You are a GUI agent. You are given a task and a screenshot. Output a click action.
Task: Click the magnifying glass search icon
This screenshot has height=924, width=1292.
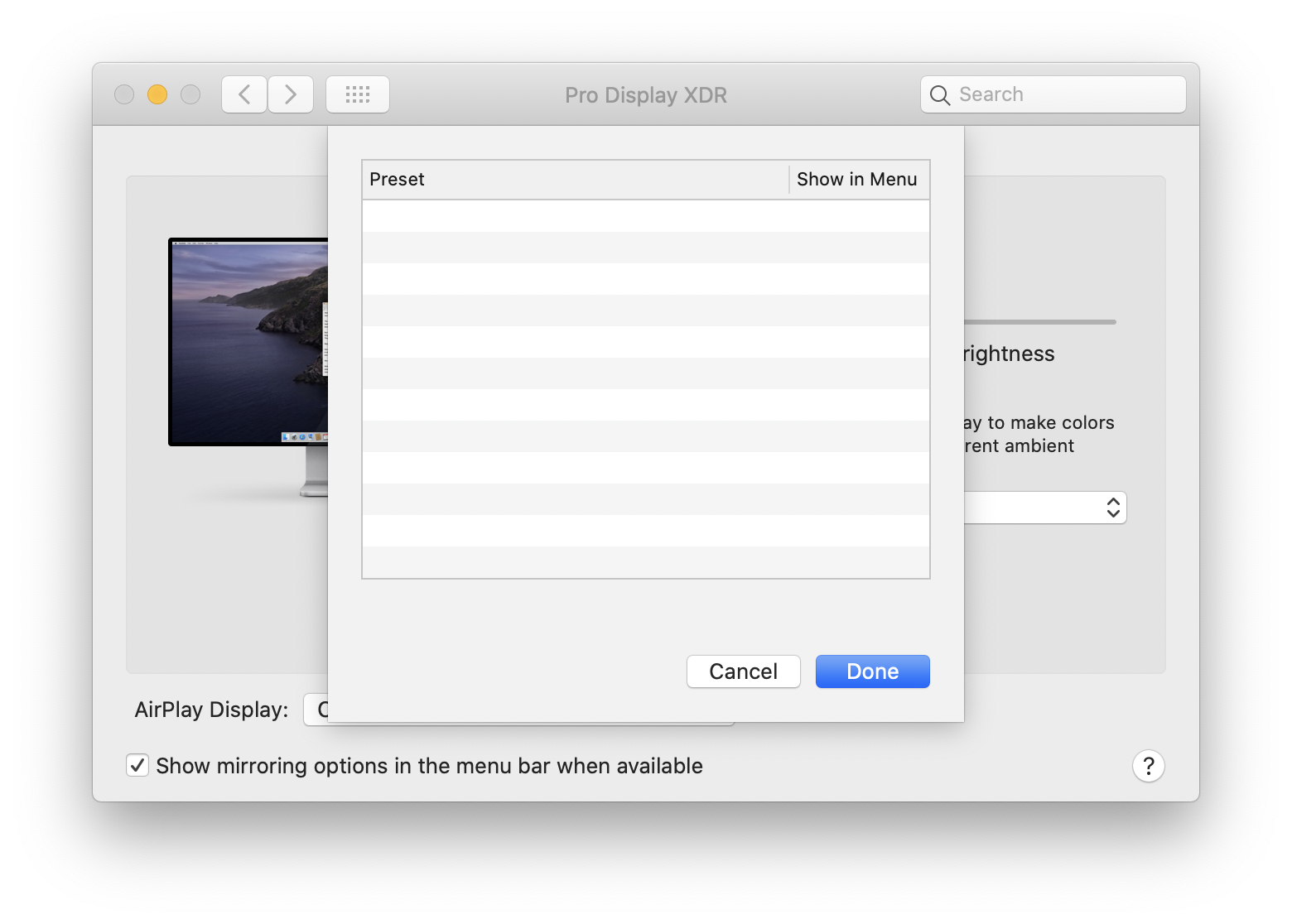click(939, 95)
